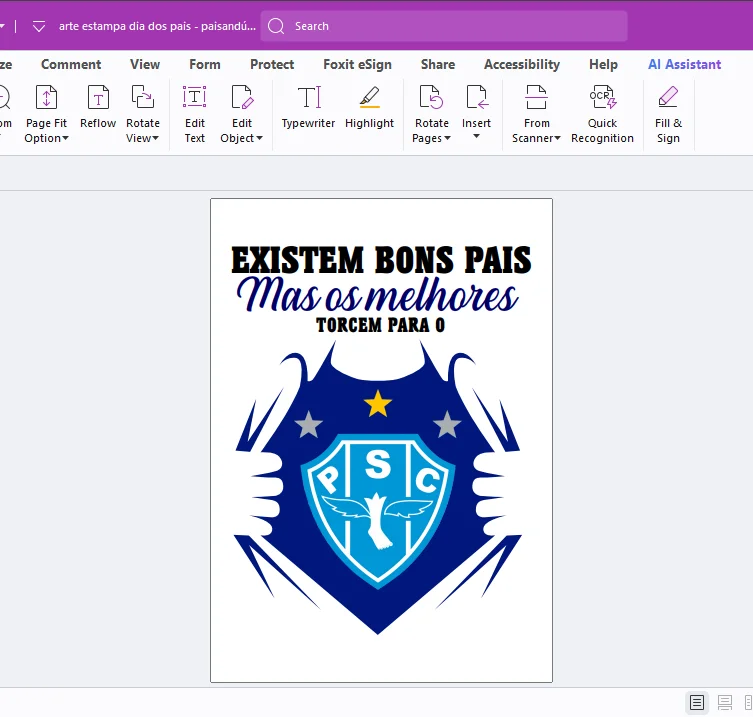Click the Rotate Pages icon

point(431,97)
